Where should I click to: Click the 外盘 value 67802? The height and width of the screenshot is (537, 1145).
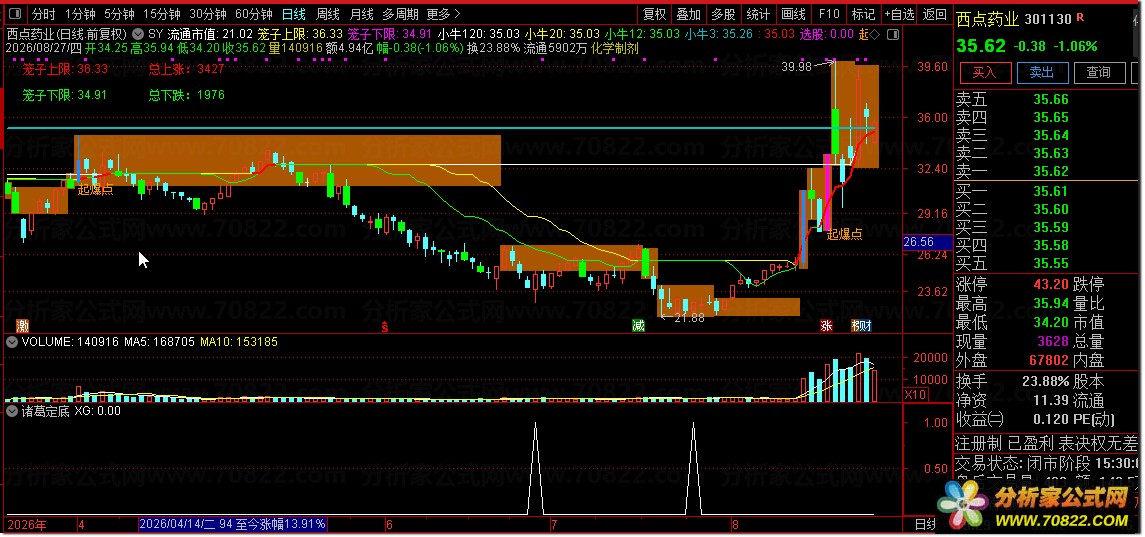[x=1049, y=360]
